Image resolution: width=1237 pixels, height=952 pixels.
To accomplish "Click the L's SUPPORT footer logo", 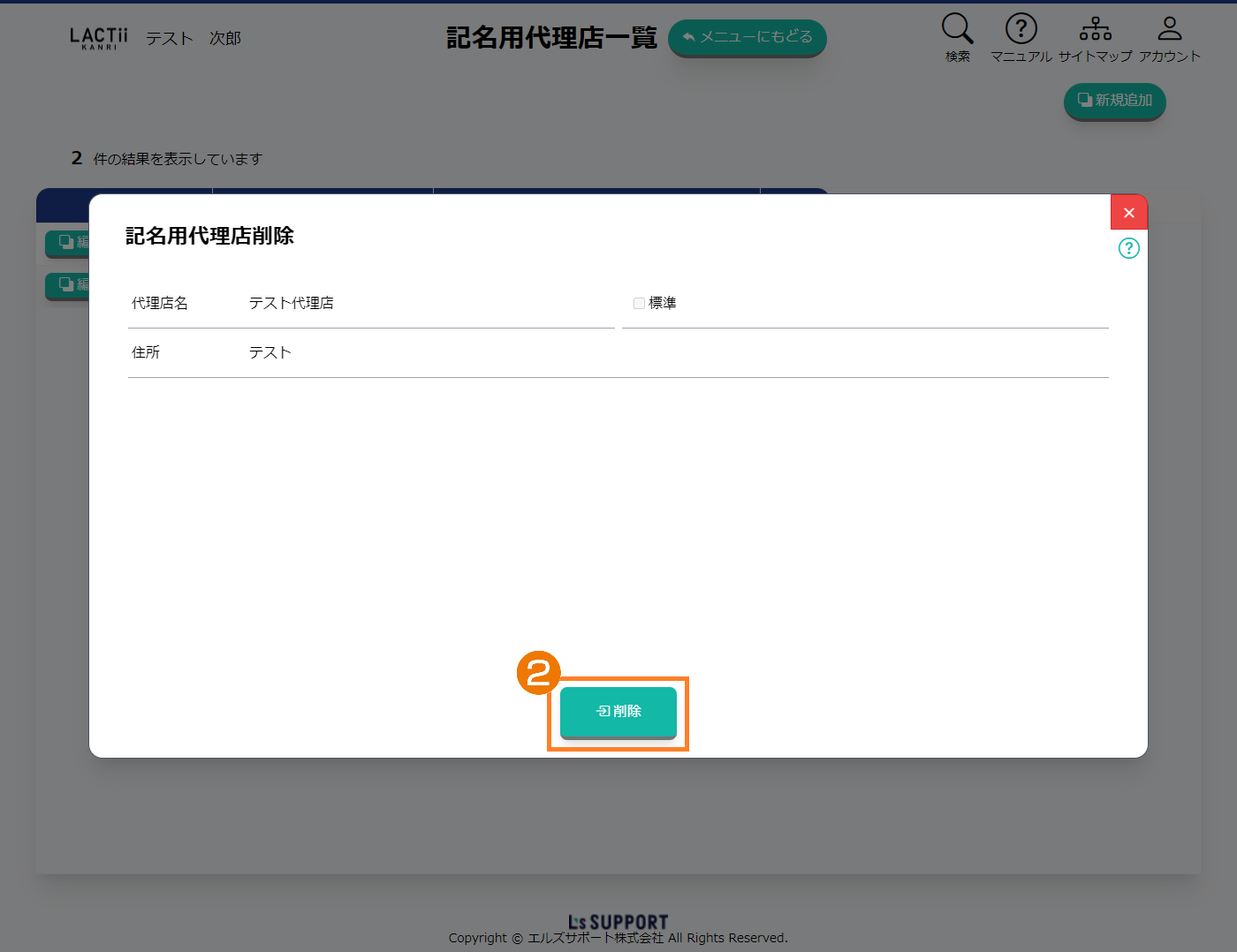I will [x=618, y=922].
